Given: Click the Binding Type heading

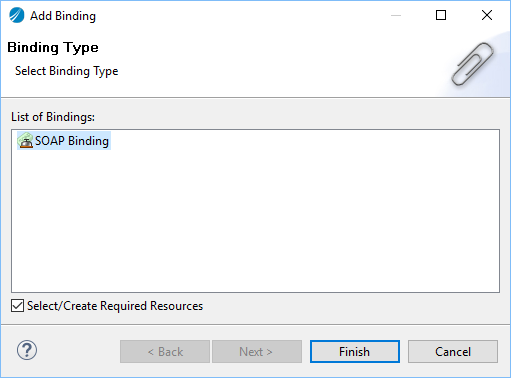Looking at the screenshot, I should click(x=53, y=48).
